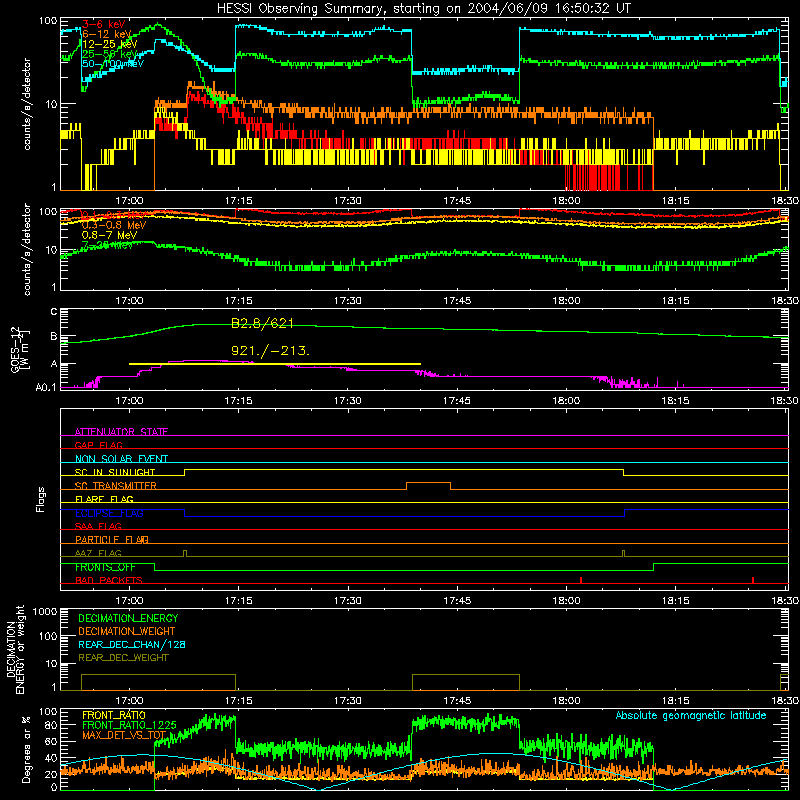The height and width of the screenshot is (800, 800).
Task: Select the SAA_FLAG label
Action: pos(98,526)
